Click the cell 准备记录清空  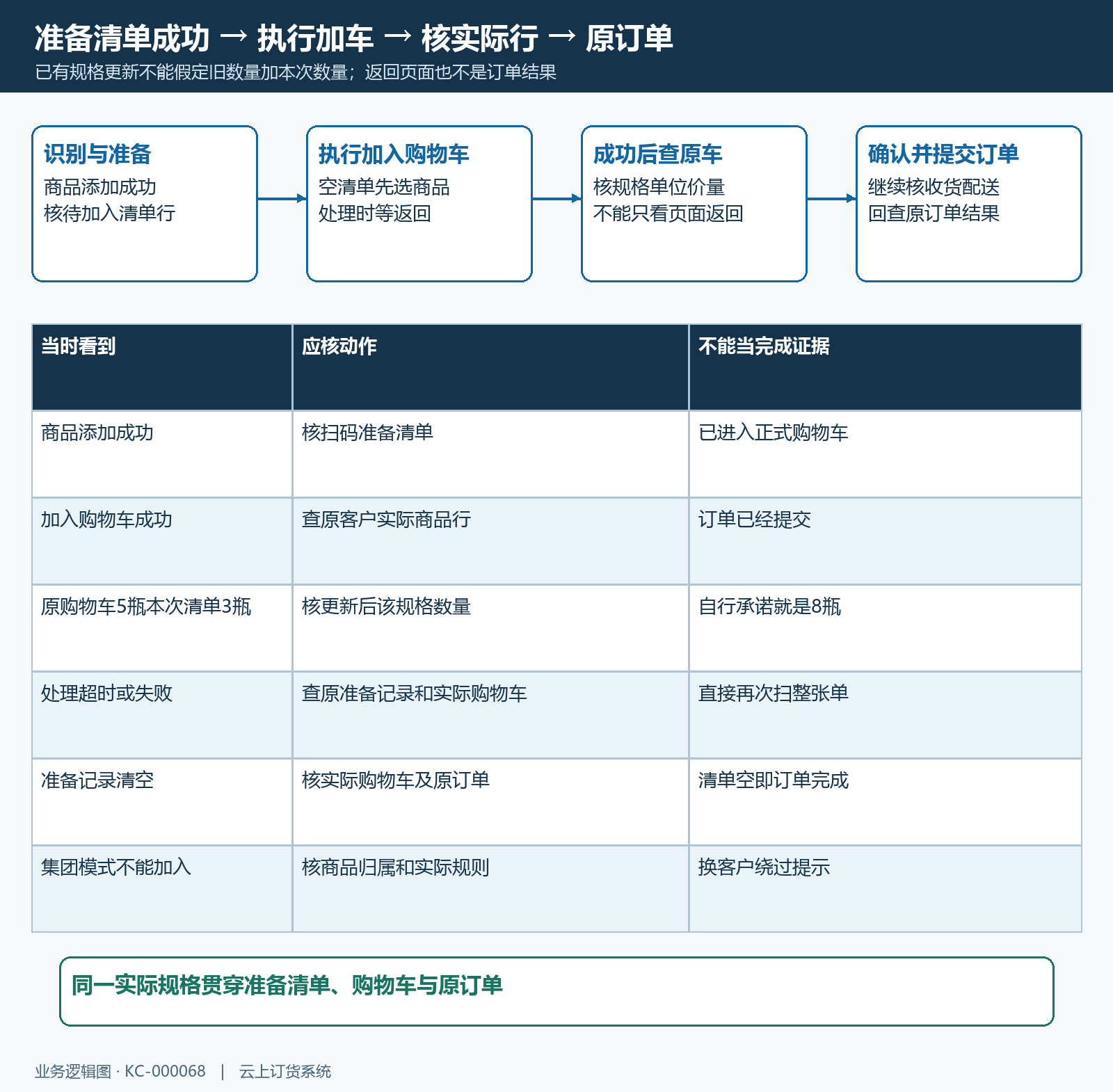tap(162, 802)
